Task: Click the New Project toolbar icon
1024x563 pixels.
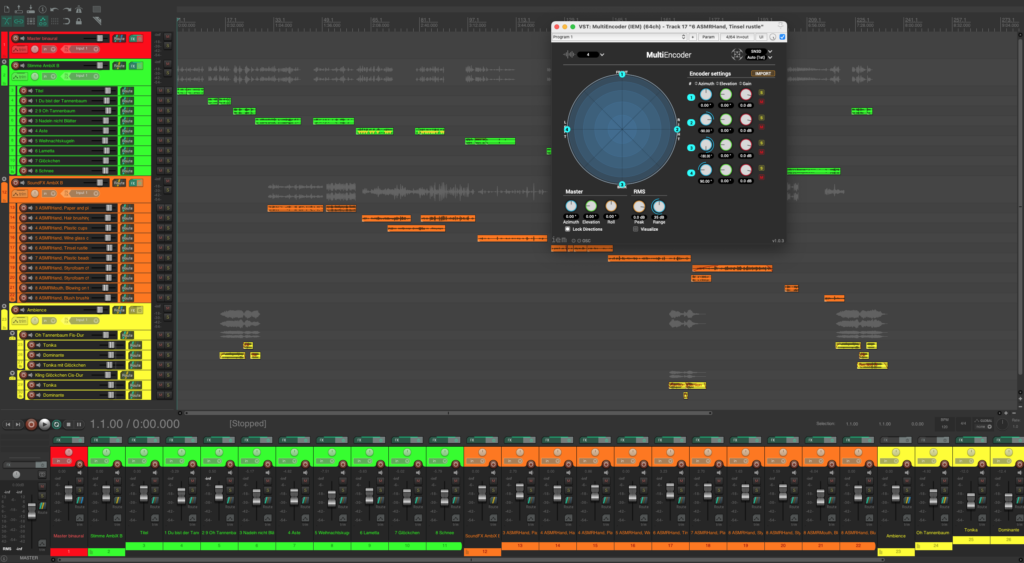Action: (x=7, y=9)
